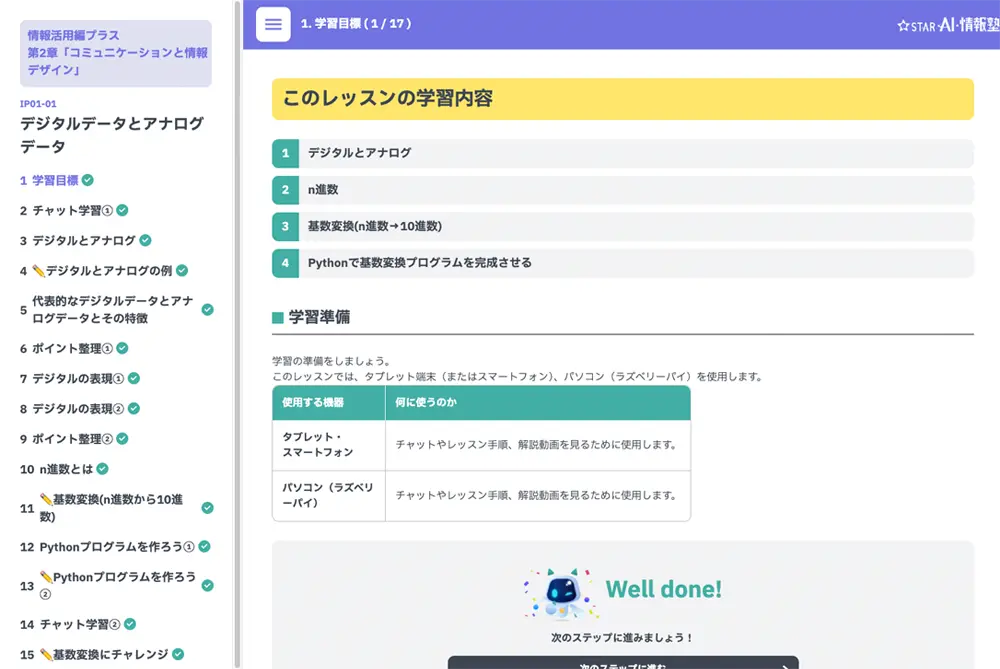This screenshot has width=1000, height=669.
Task: Go to step 4 デジタルとアナログの例
Action: pyautogui.click(x=104, y=270)
